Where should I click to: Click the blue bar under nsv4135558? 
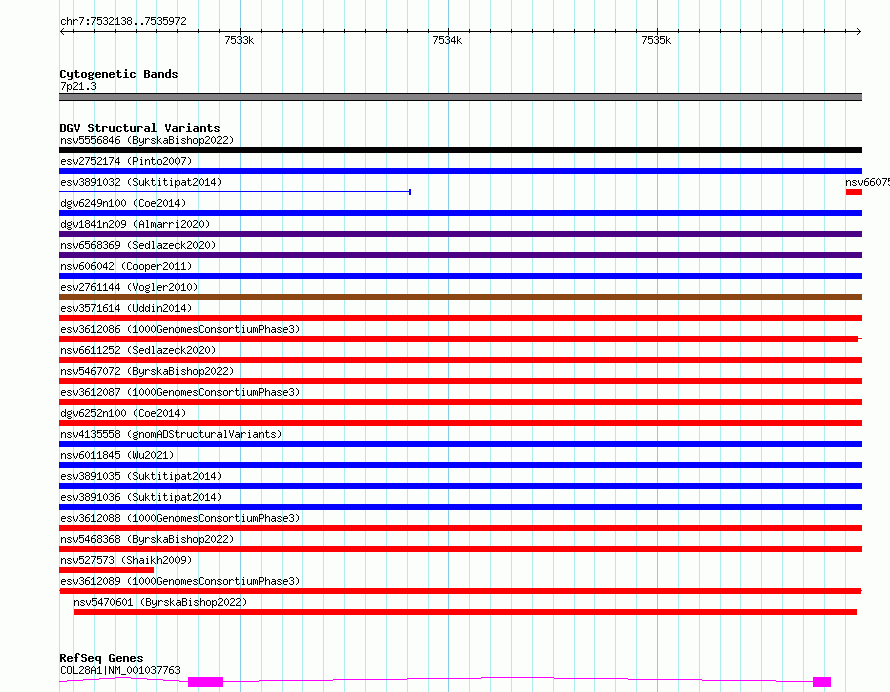460,444
